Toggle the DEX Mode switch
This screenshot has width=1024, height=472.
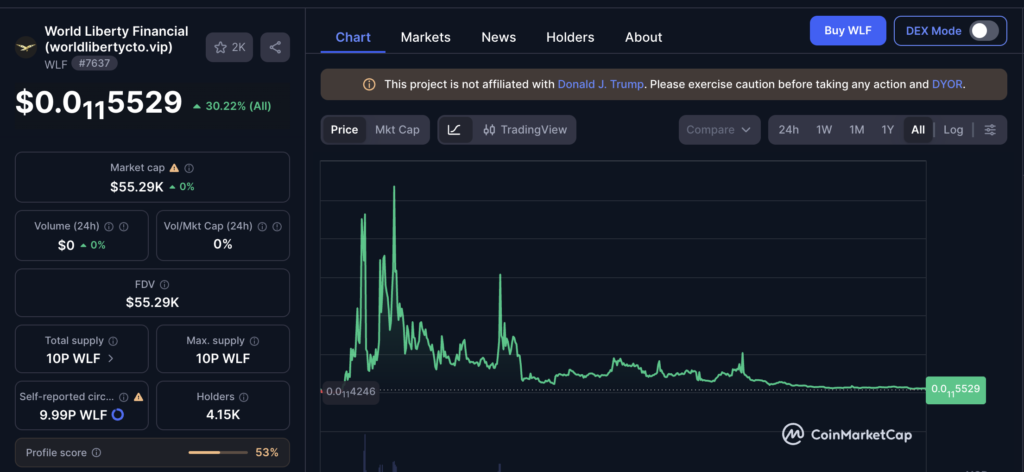tap(983, 31)
